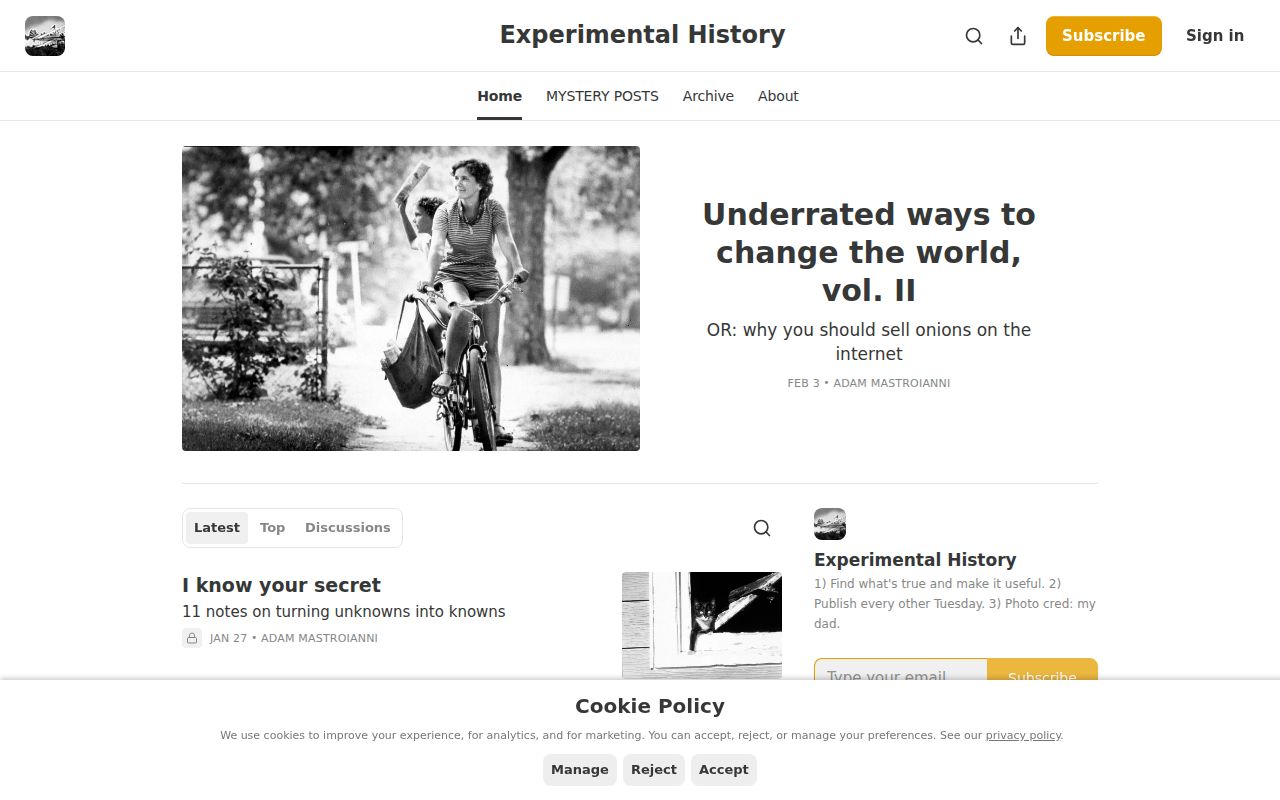Open the Discussions tab

347,527
